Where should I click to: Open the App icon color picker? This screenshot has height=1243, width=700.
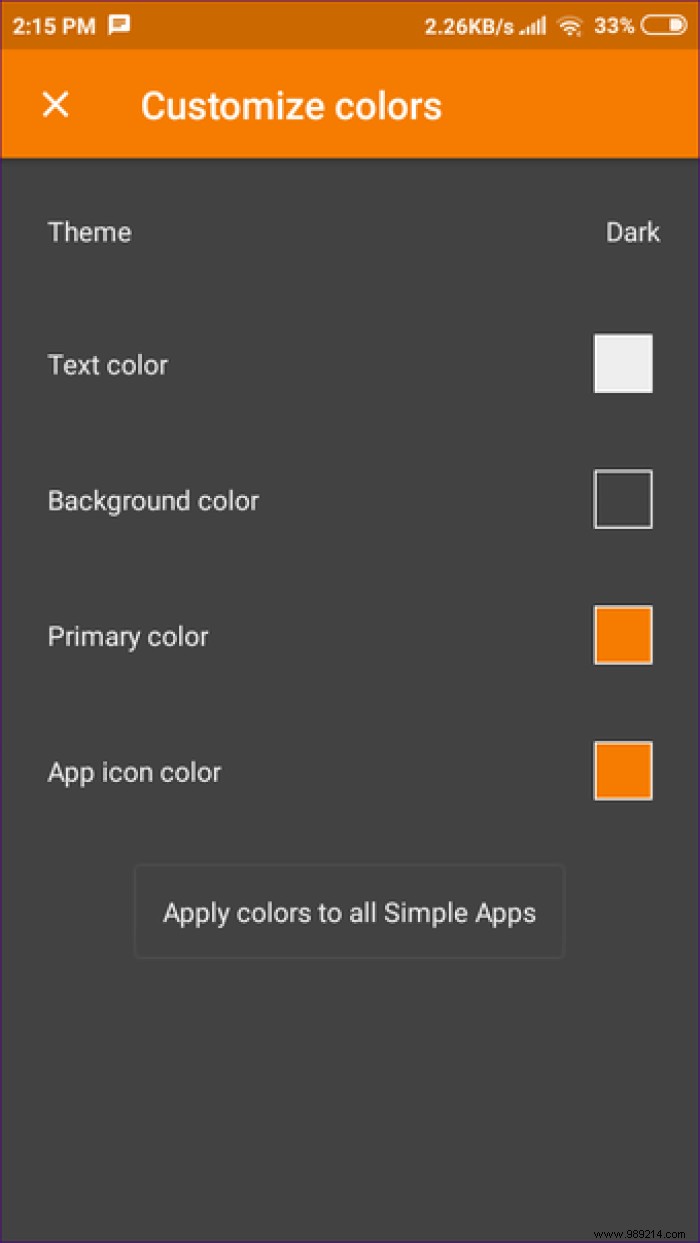[x=622, y=771]
